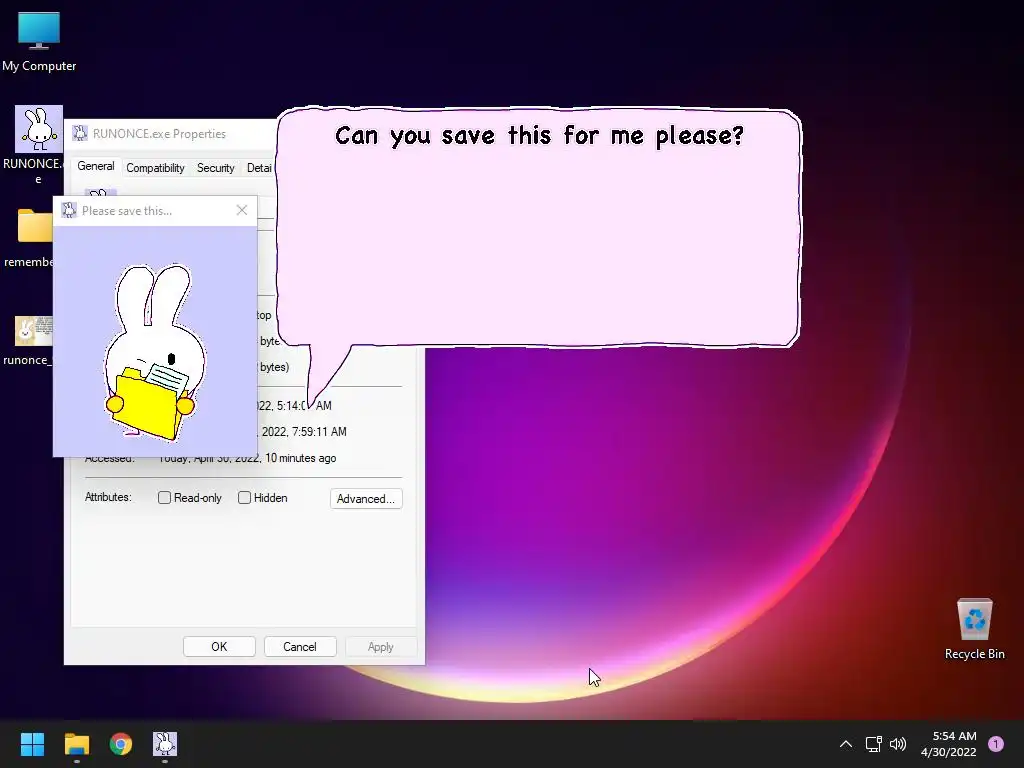Switch to the bunny app in the taskbar
This screenshot has width=1024, height=768.
tap(165, 744)
